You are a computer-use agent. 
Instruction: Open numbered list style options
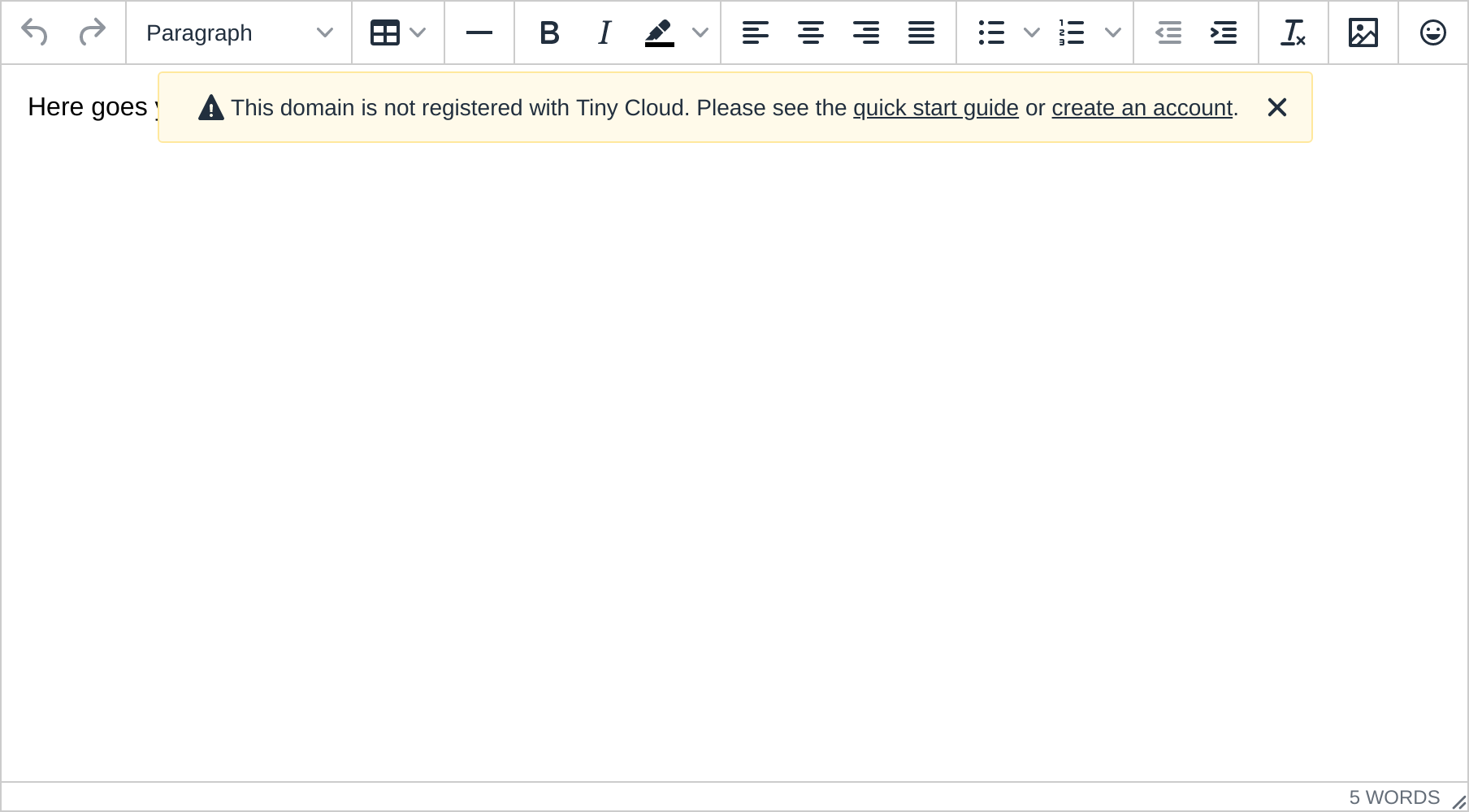(1113, 32)
